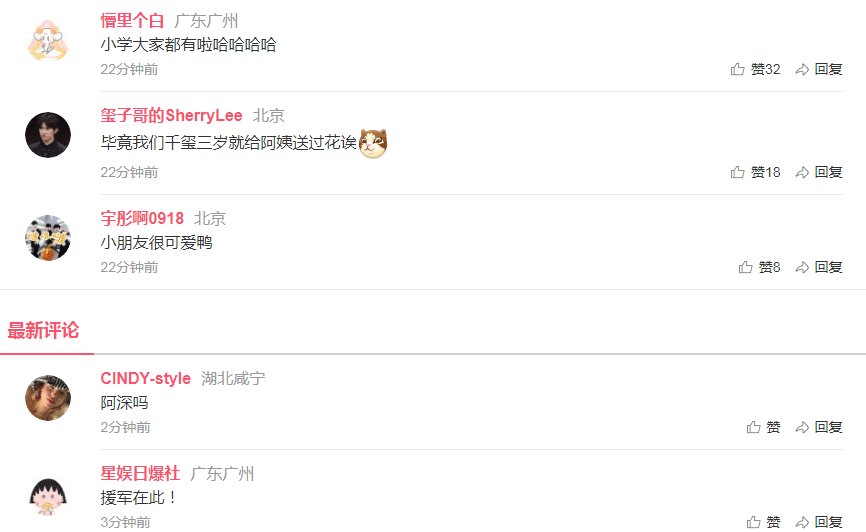866x532 pixels.
Task: Click 星娱日爆社's cartoon girl avatar
Action: click(x=48, y=496)
